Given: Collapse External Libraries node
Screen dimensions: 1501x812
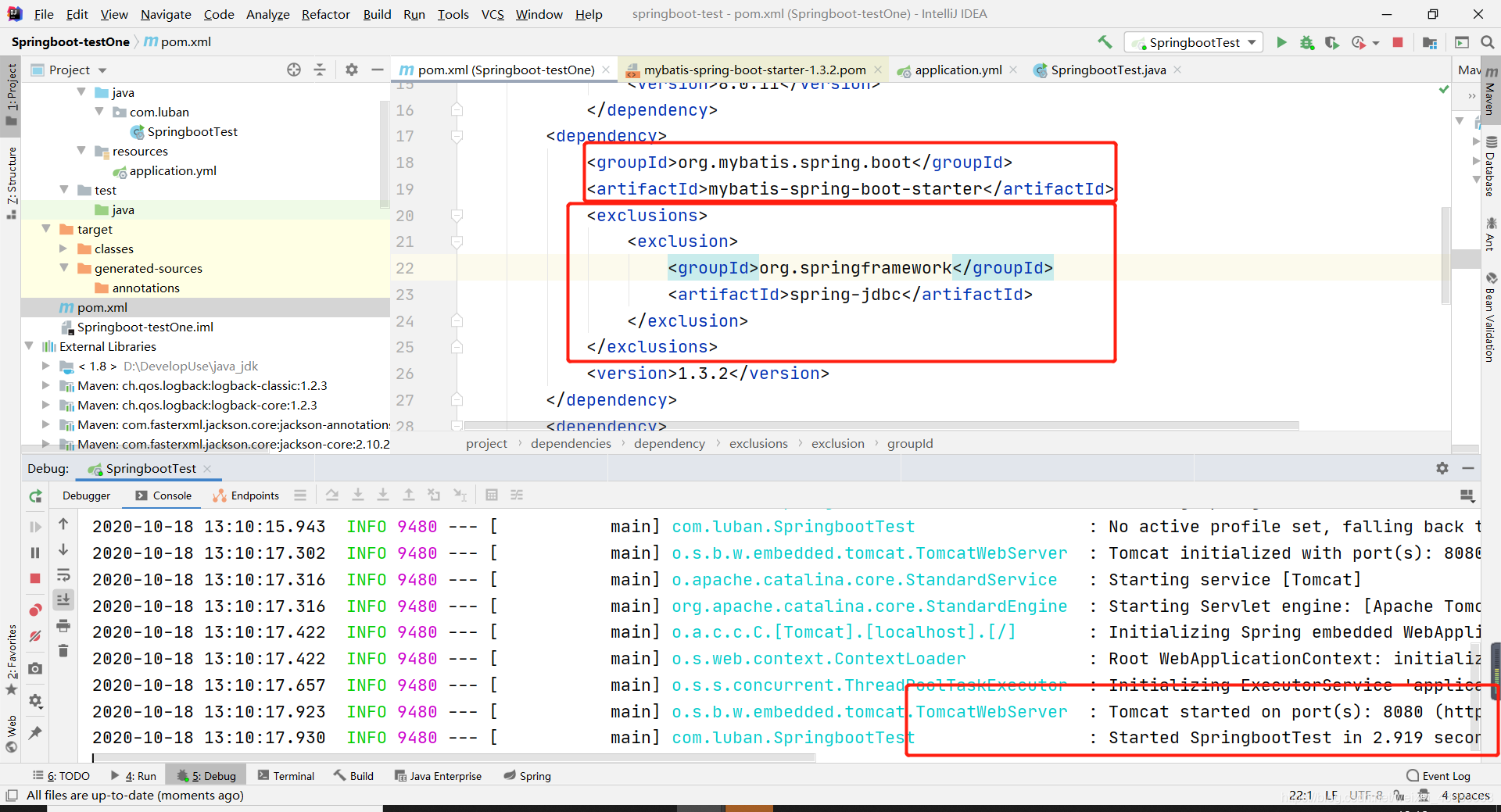Looking at the screenshot, I should [x=29, y=346].
